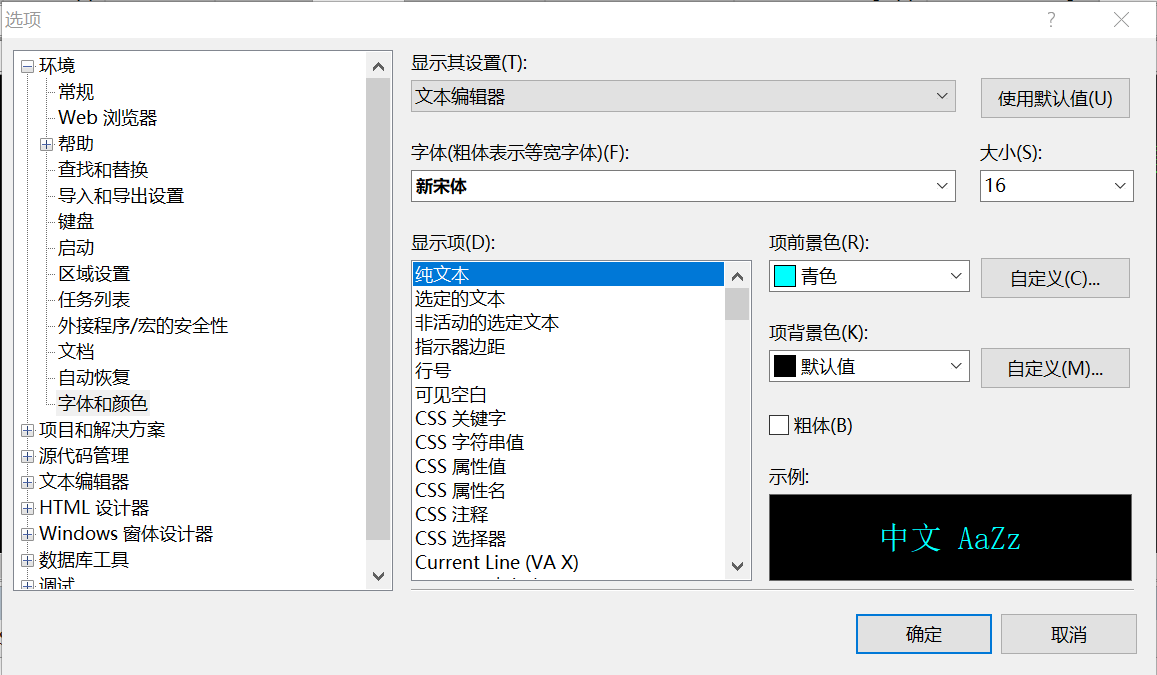Screen dimensions: 1157x675
Task: Collapse the 环境 tree node
Action: [x=27, y=66]
